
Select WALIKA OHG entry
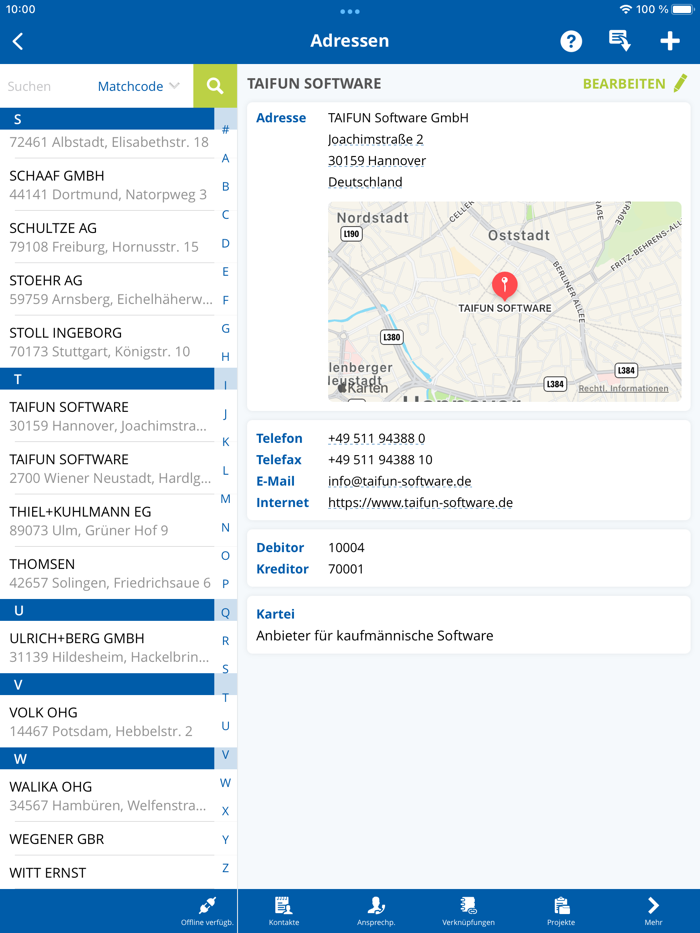point(107,796)
